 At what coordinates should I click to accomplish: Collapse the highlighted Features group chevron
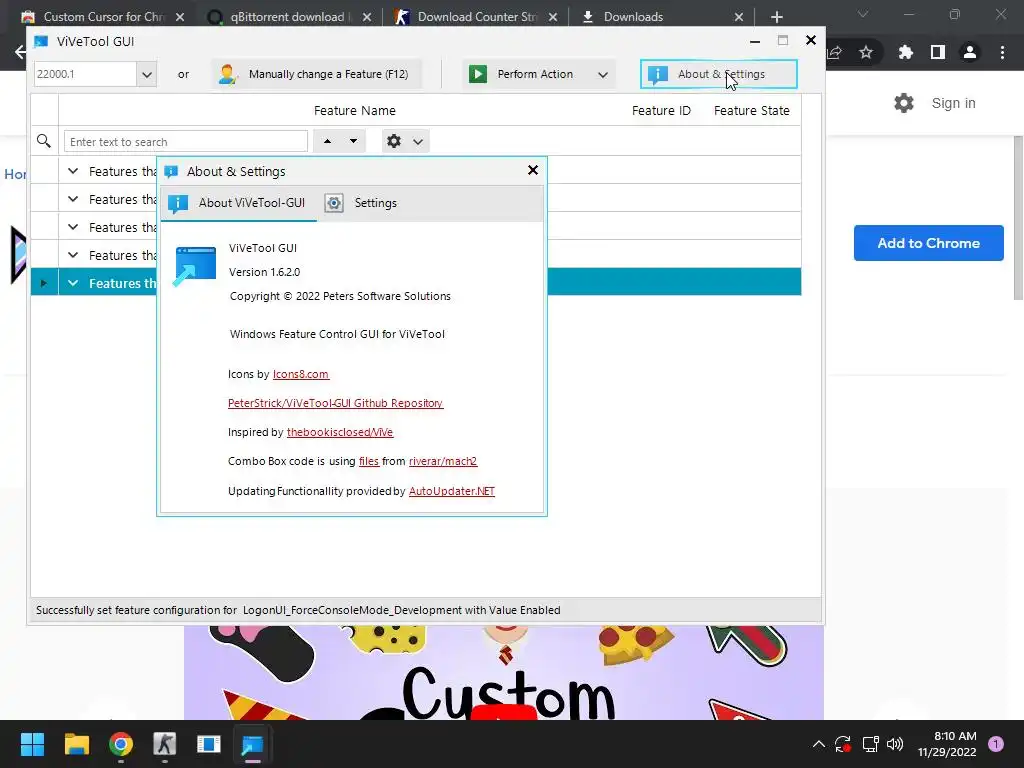tap(73, 283)
